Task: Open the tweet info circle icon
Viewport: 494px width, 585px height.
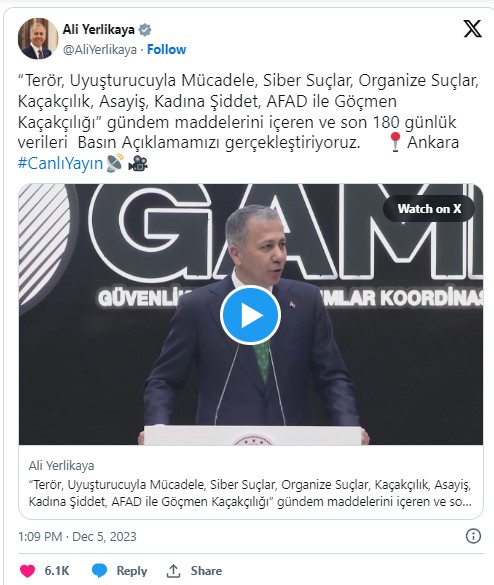Action: point(473,536)
